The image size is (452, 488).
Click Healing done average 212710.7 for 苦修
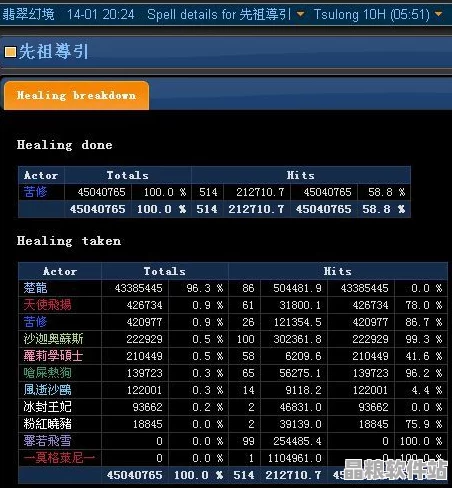[260, 192]
